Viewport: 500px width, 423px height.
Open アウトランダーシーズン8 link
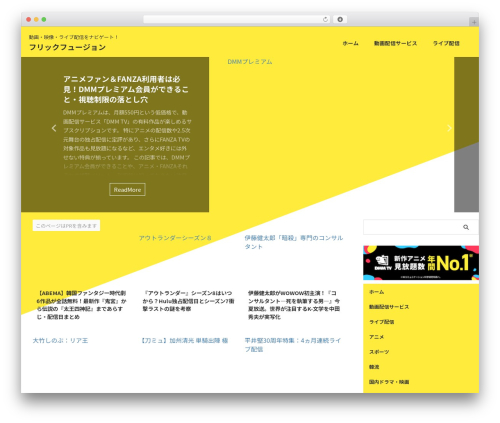[x=175, y=238]
